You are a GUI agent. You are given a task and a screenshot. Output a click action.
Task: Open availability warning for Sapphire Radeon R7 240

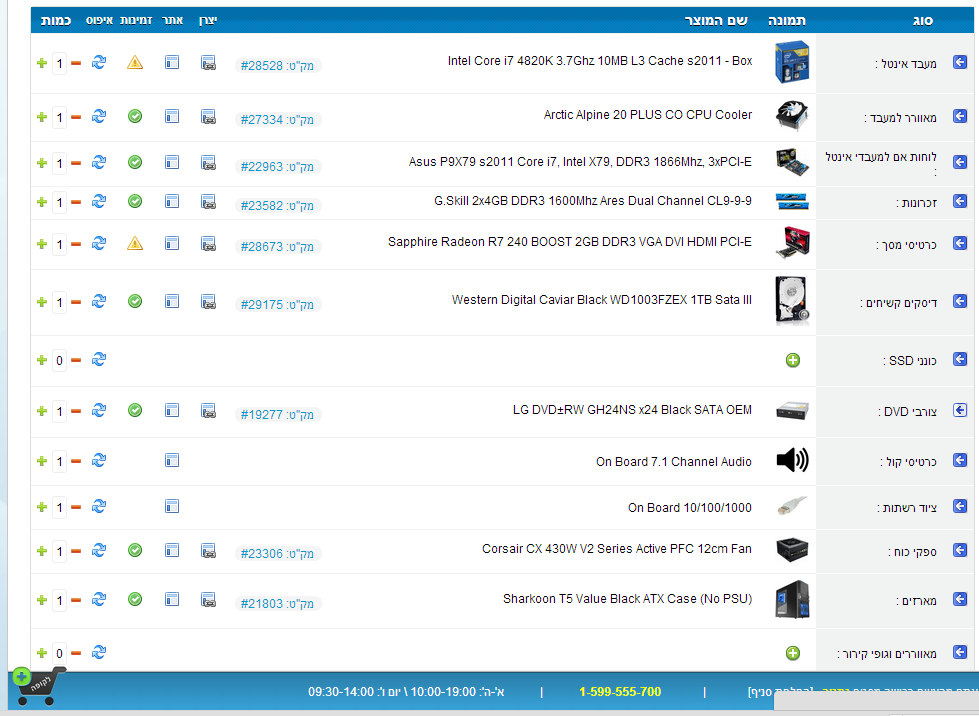(135, 243)
